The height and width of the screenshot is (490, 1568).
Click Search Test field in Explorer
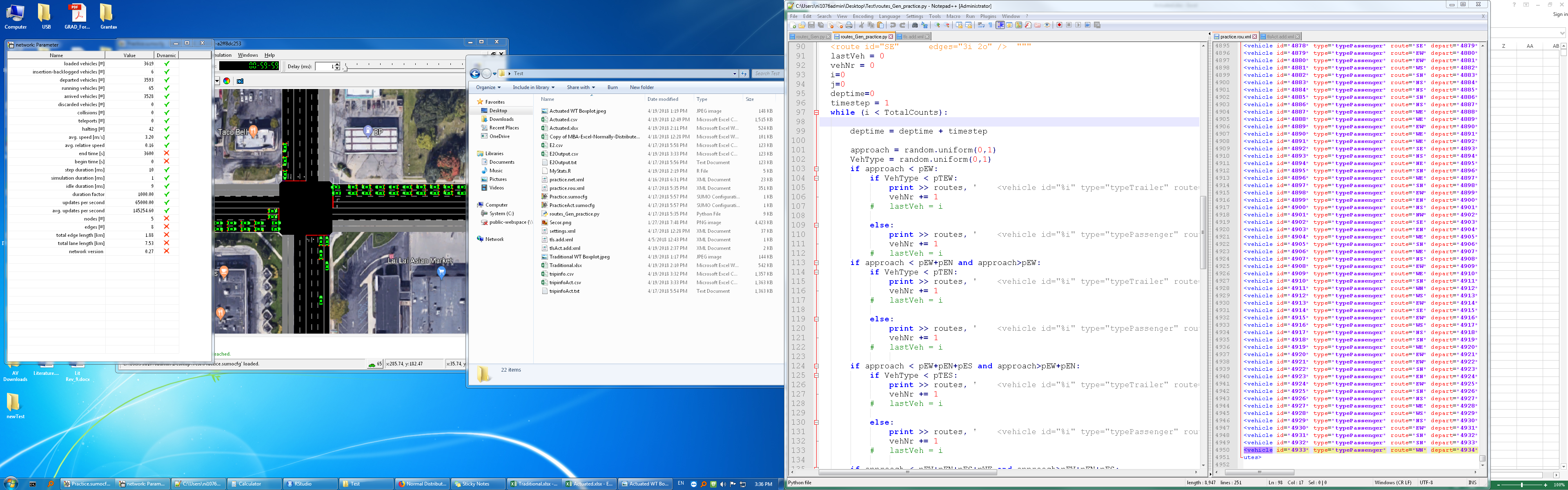pyautogui.click(x=768, y=73)
